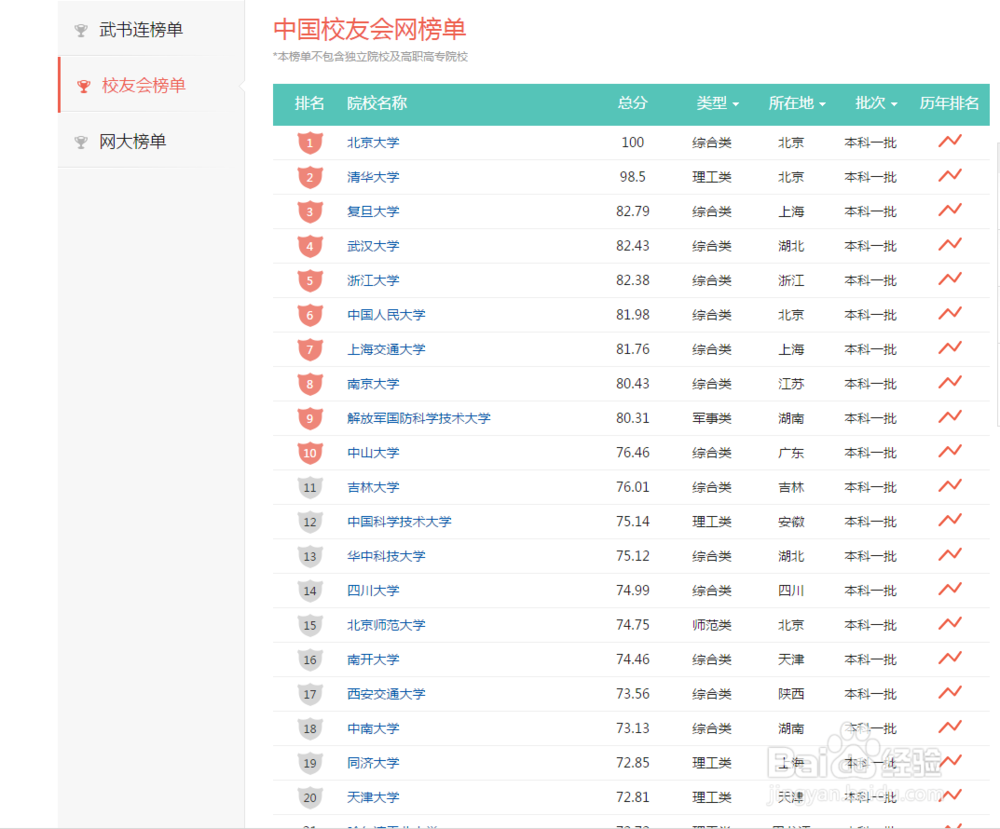Viewport: 1000px width, 829px height.
Task: Switch to 网大榜单 sidebar tab
Action: pyautogui.click(x=133, y=141)
